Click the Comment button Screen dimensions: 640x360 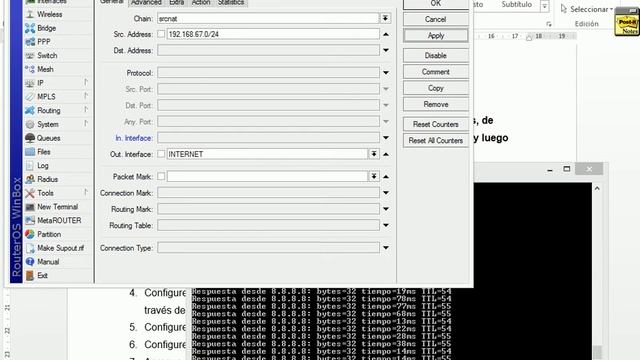(x=436, y=72)
